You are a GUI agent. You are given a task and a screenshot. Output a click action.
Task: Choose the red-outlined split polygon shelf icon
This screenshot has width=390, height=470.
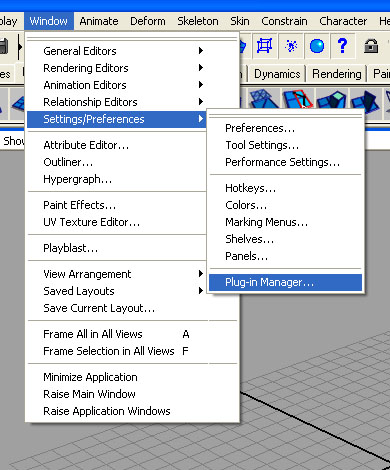tap(298, 99)
